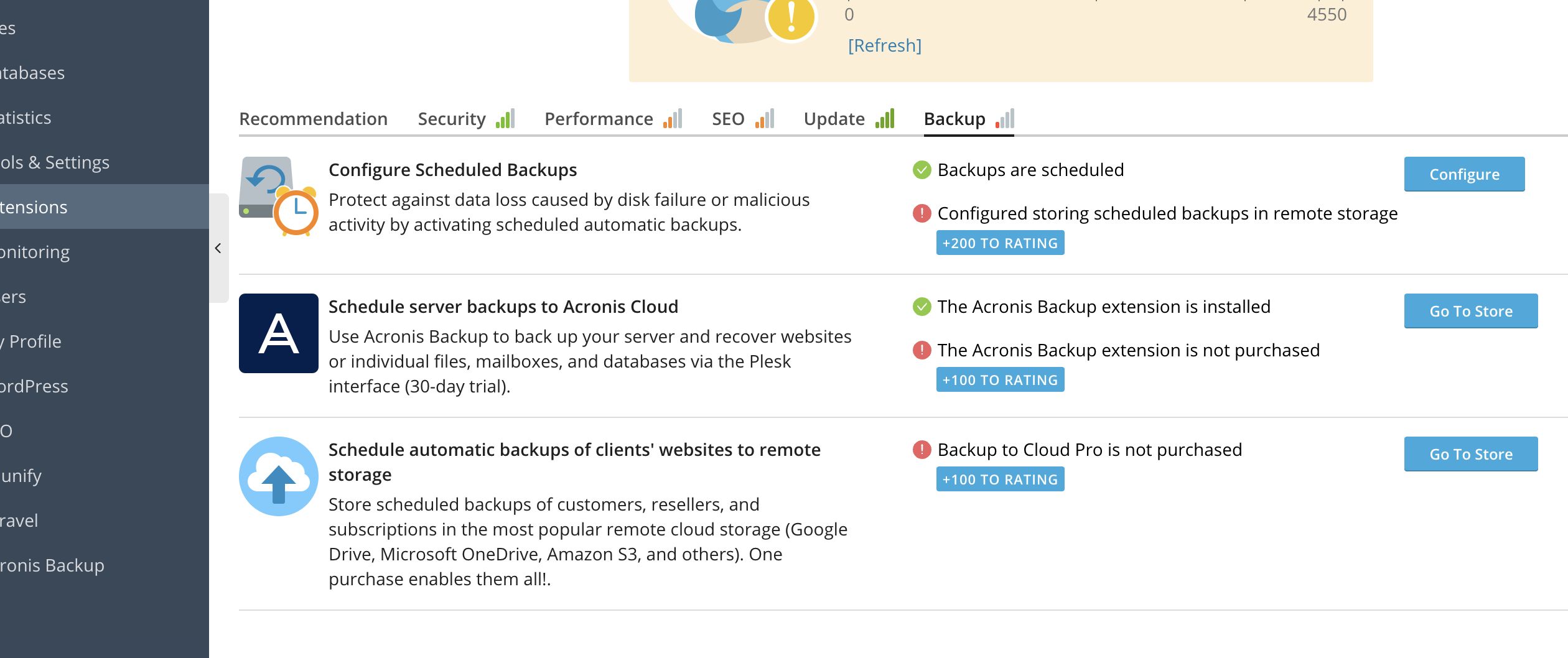Click +100 TO RATING under Acronis not purchased
The height and width of the screenshot is (658, 1568).
click(x=1001, y=380)
